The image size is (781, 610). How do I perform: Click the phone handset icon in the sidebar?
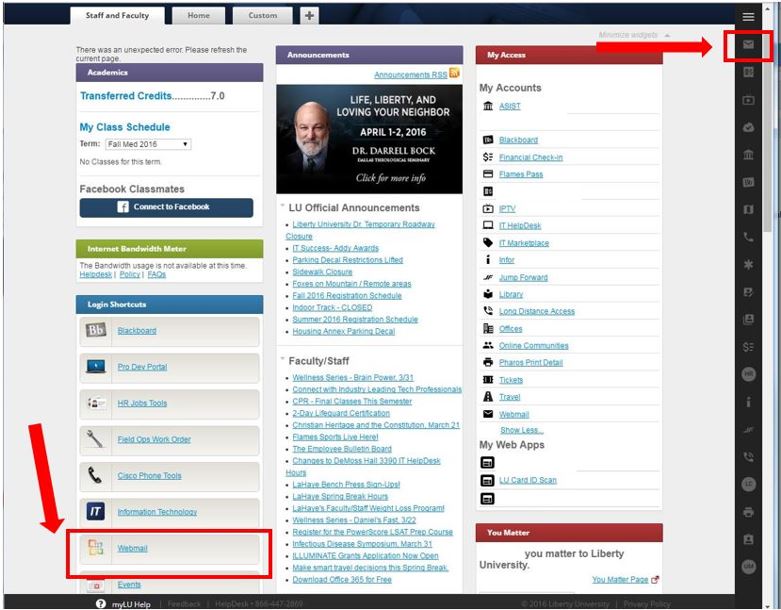pos(748,237)
